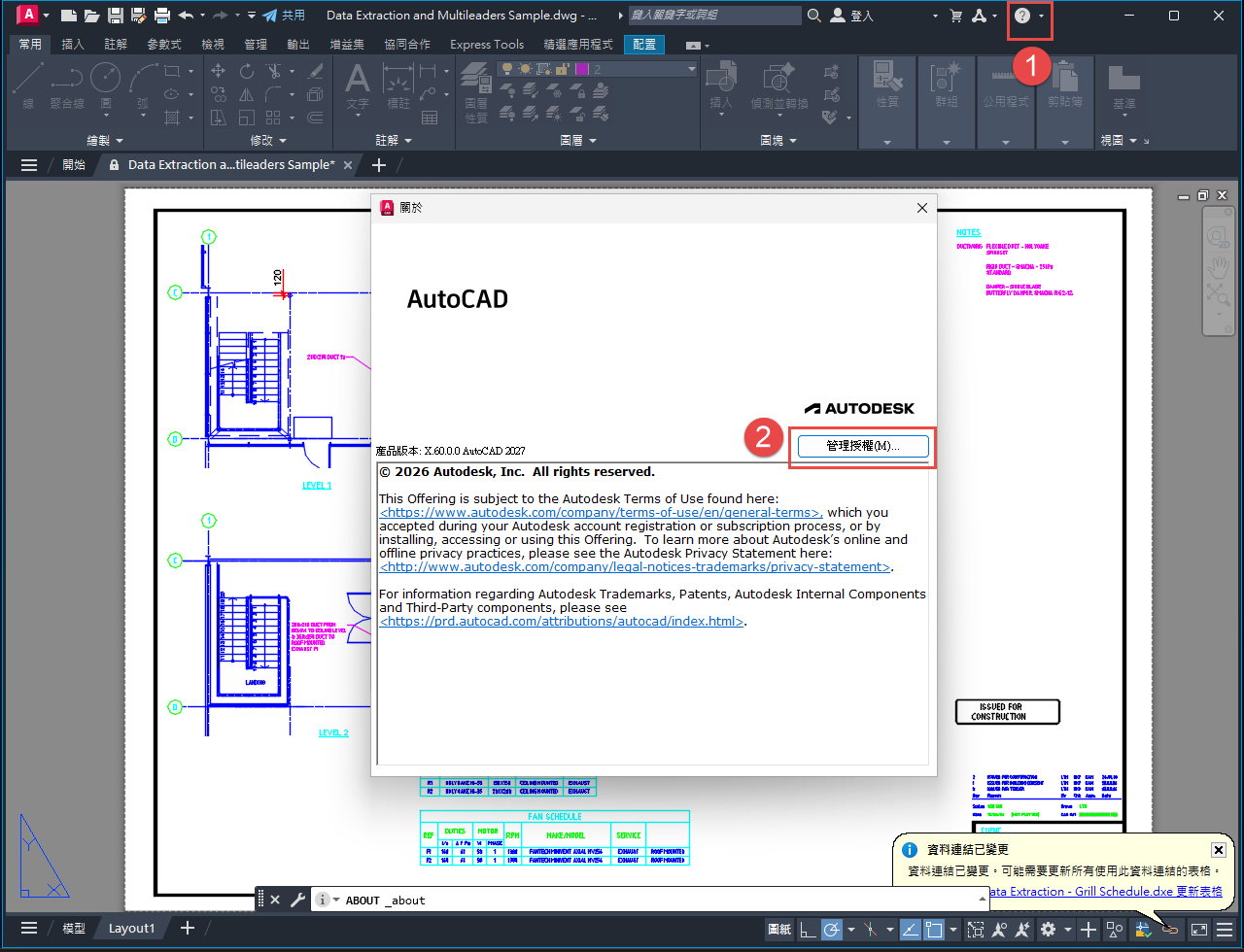Click the 管理授權(M)... button

click(863, 446)
